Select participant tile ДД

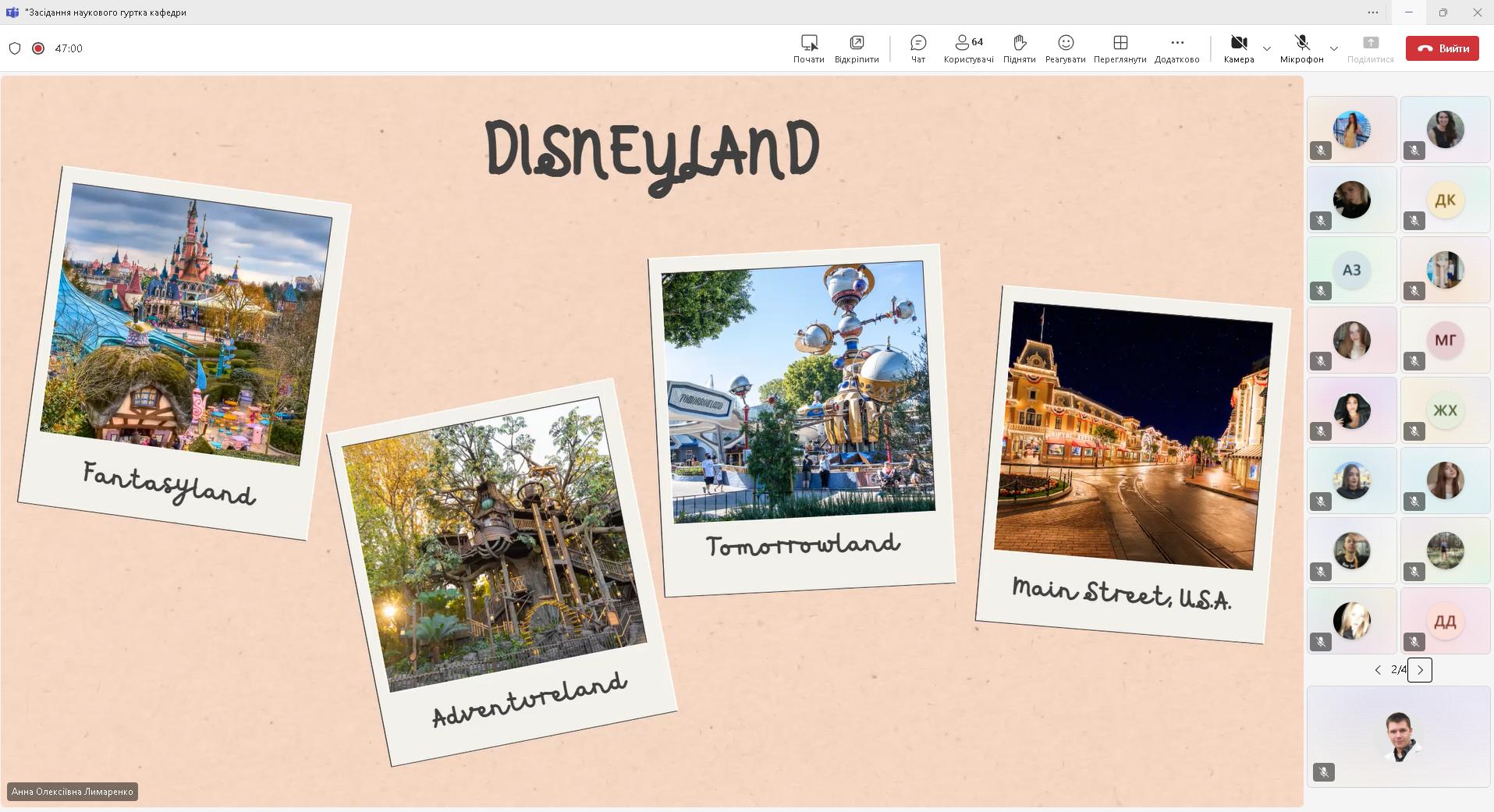(x=1445, y=621)
